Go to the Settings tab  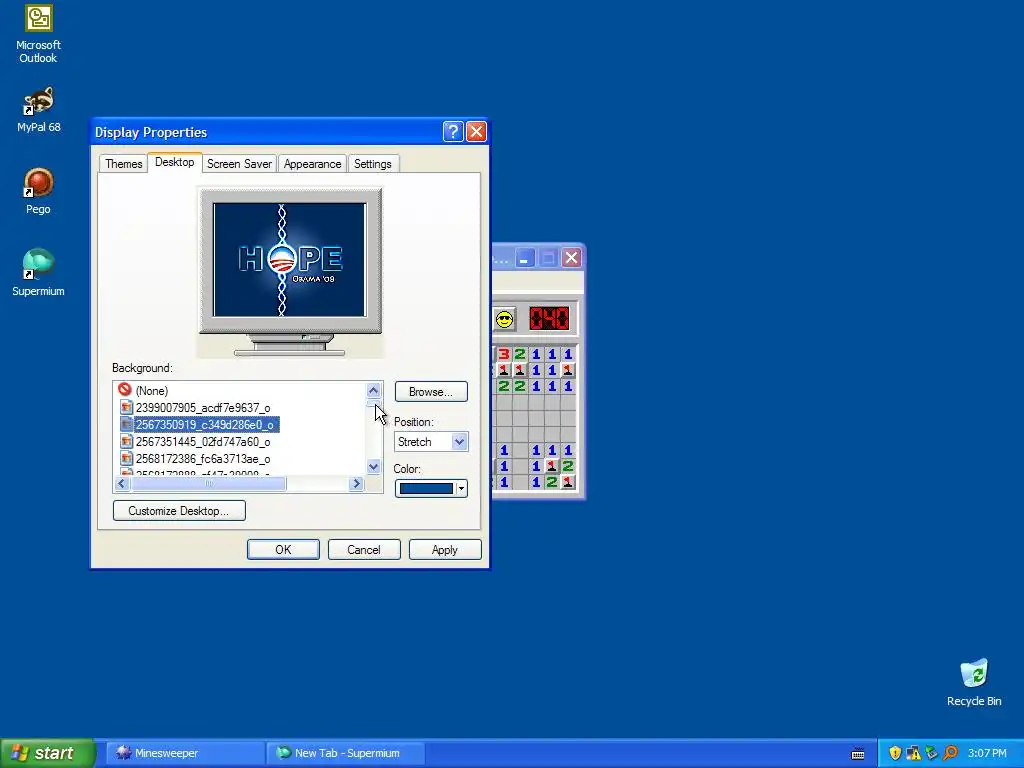click(372, 164)
